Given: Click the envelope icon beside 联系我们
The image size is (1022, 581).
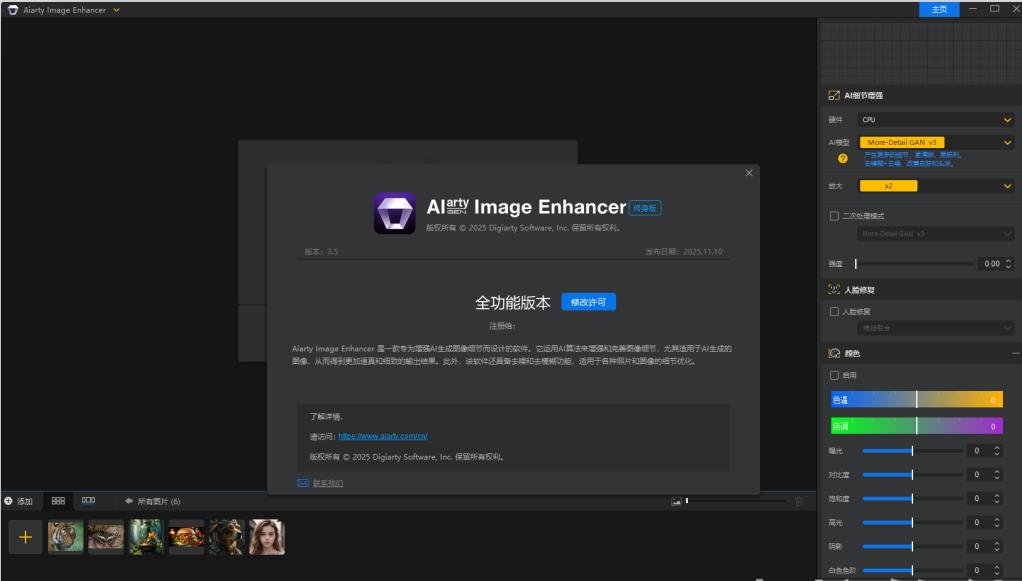Looking at the screenshot, I should click(302, 483).
